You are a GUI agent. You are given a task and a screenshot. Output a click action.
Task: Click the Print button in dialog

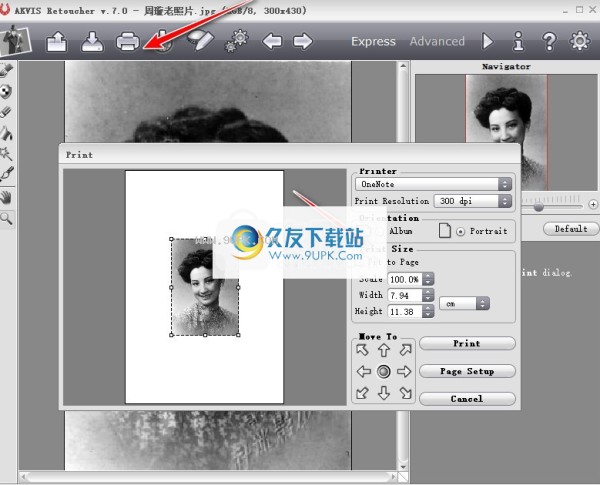[x=467, y=343]
